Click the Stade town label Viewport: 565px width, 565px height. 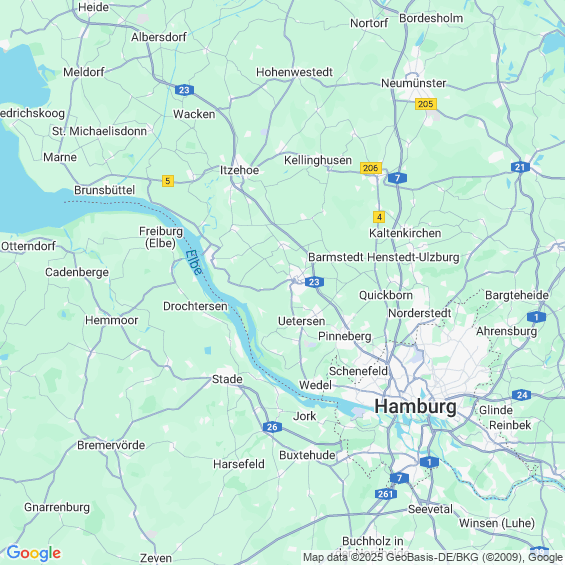coord(227,379)
